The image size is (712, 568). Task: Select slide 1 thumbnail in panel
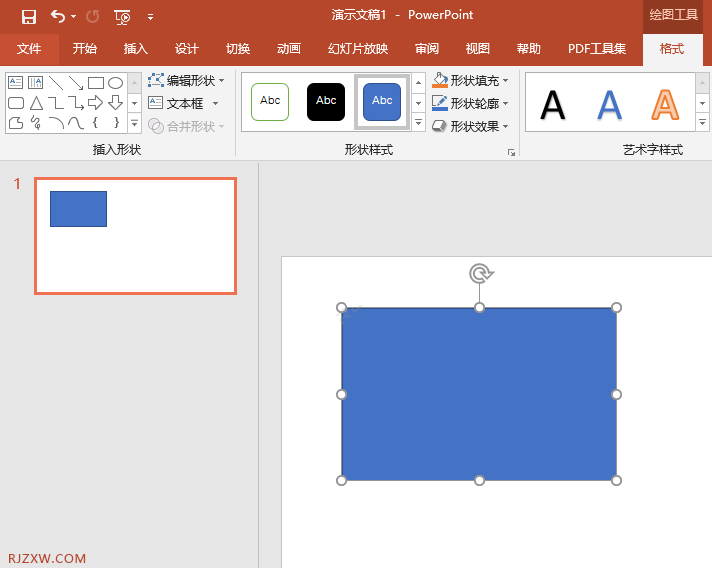[135, 236]
